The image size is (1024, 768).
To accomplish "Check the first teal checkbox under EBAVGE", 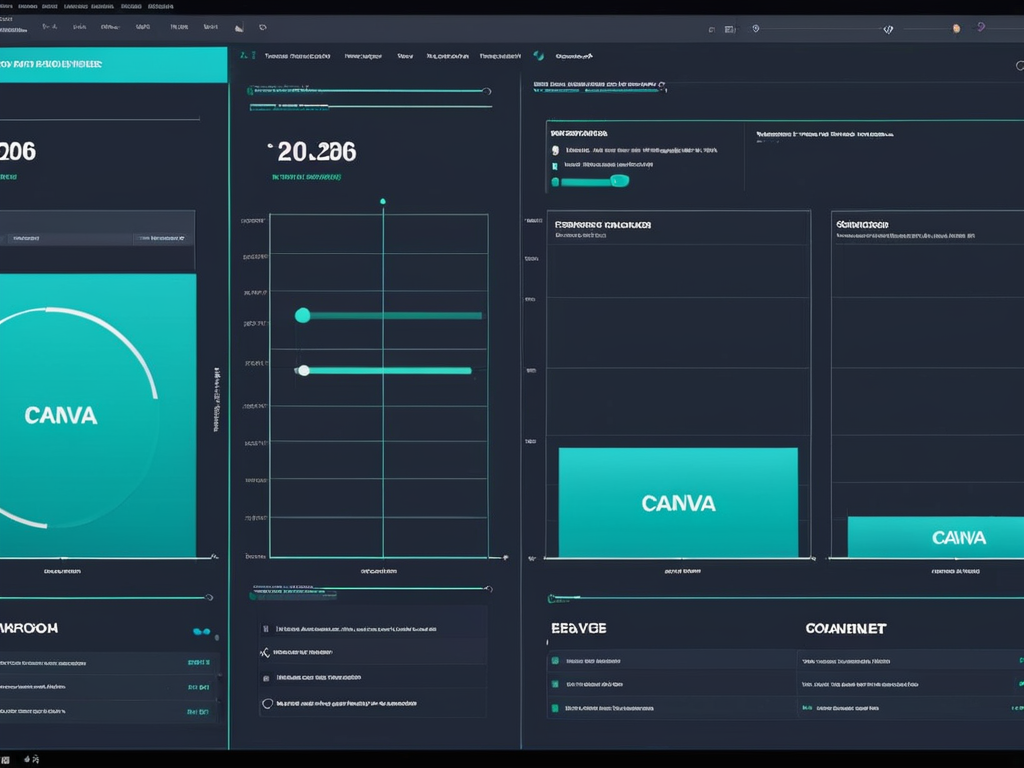I will point(553,661).
